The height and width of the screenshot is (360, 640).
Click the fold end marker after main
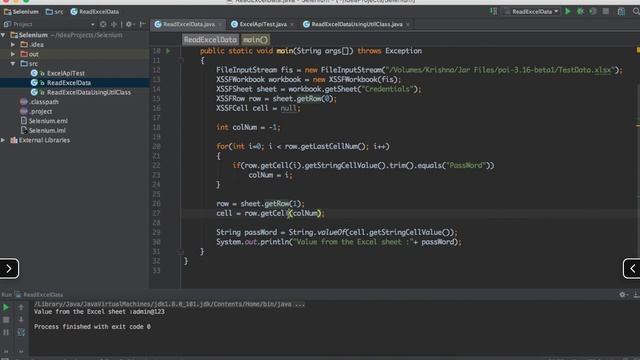pos(181,252)
